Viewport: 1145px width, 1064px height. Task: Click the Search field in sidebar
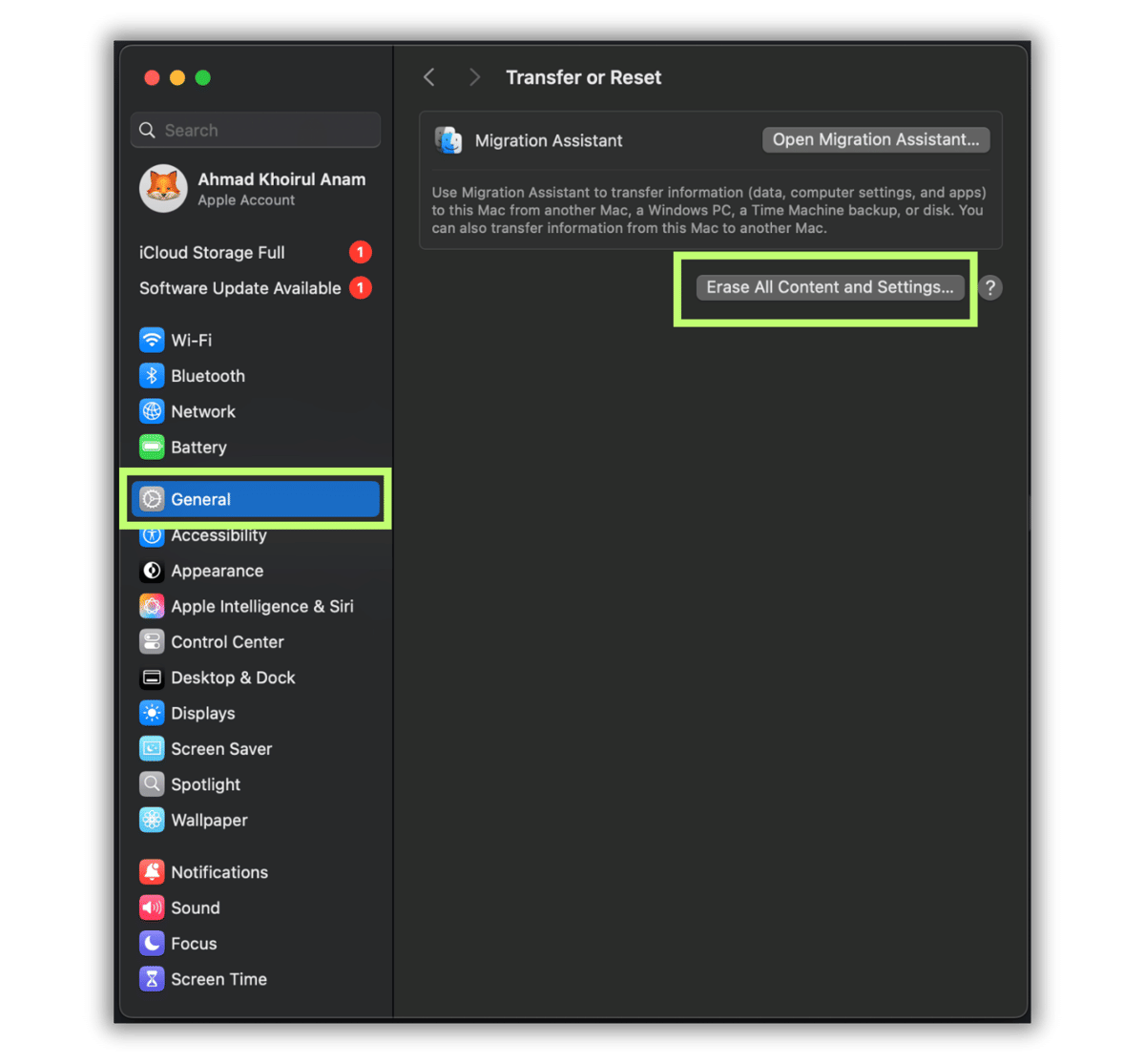[256, 130]
